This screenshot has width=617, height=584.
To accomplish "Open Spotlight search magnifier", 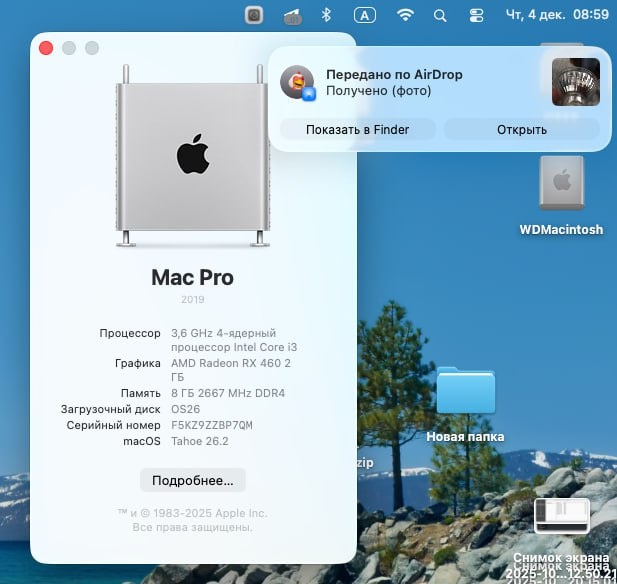I will coord(440,16).
